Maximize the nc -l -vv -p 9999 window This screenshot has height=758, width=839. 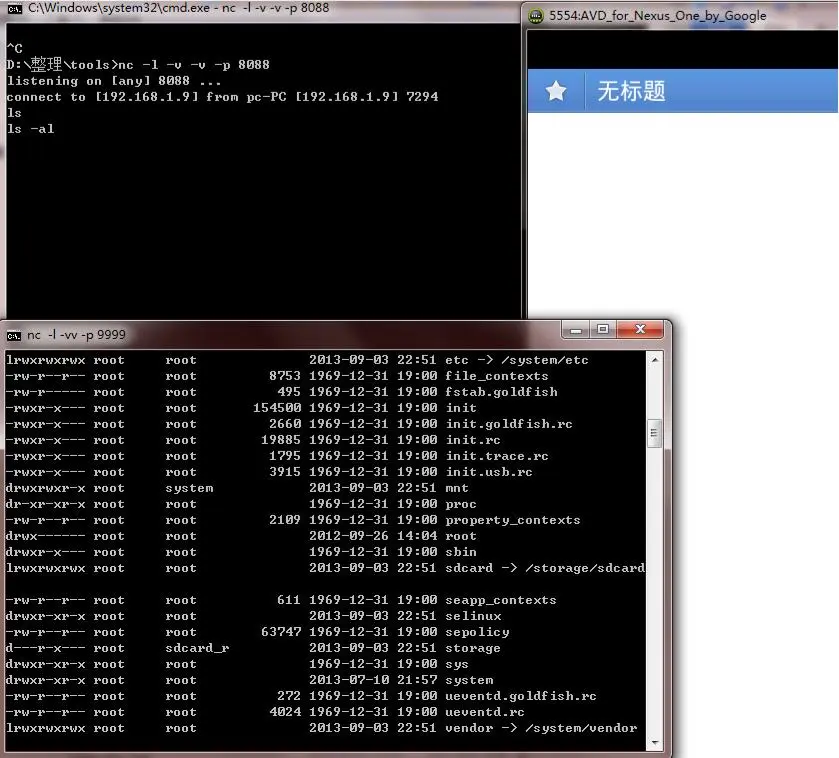click(x=603, y=330)
